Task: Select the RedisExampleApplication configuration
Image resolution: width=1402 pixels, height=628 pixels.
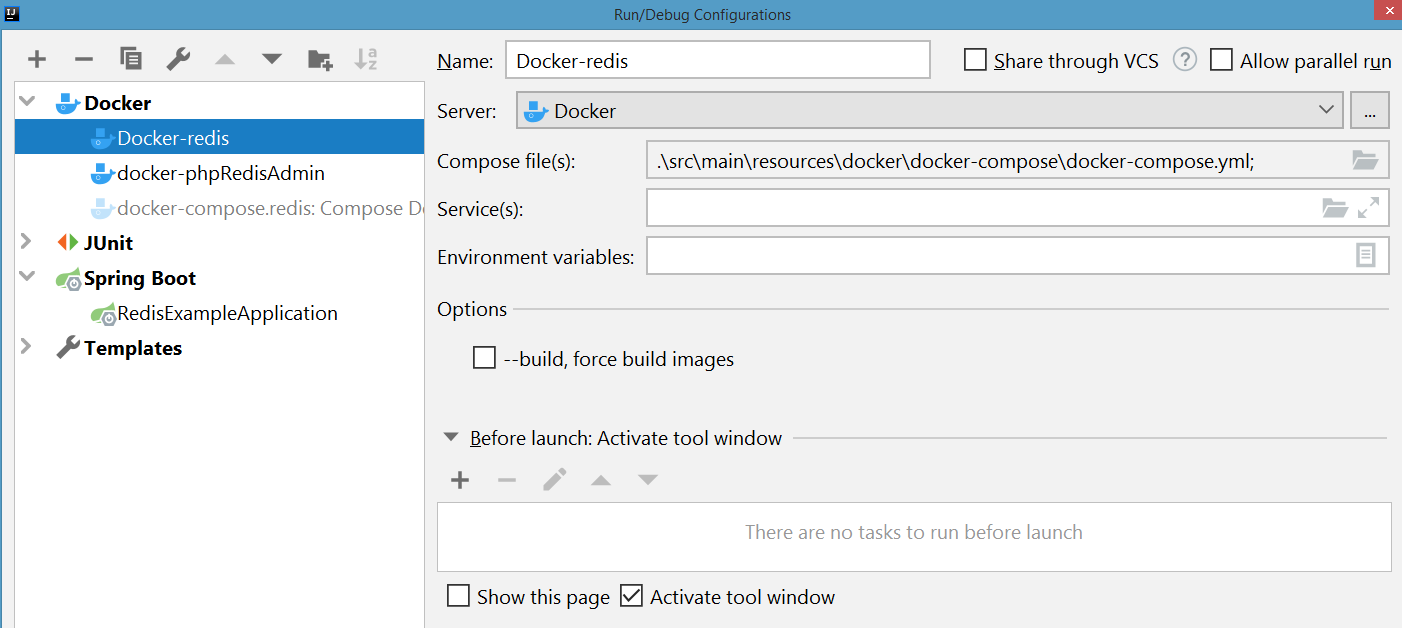Action: coord(219,313)
